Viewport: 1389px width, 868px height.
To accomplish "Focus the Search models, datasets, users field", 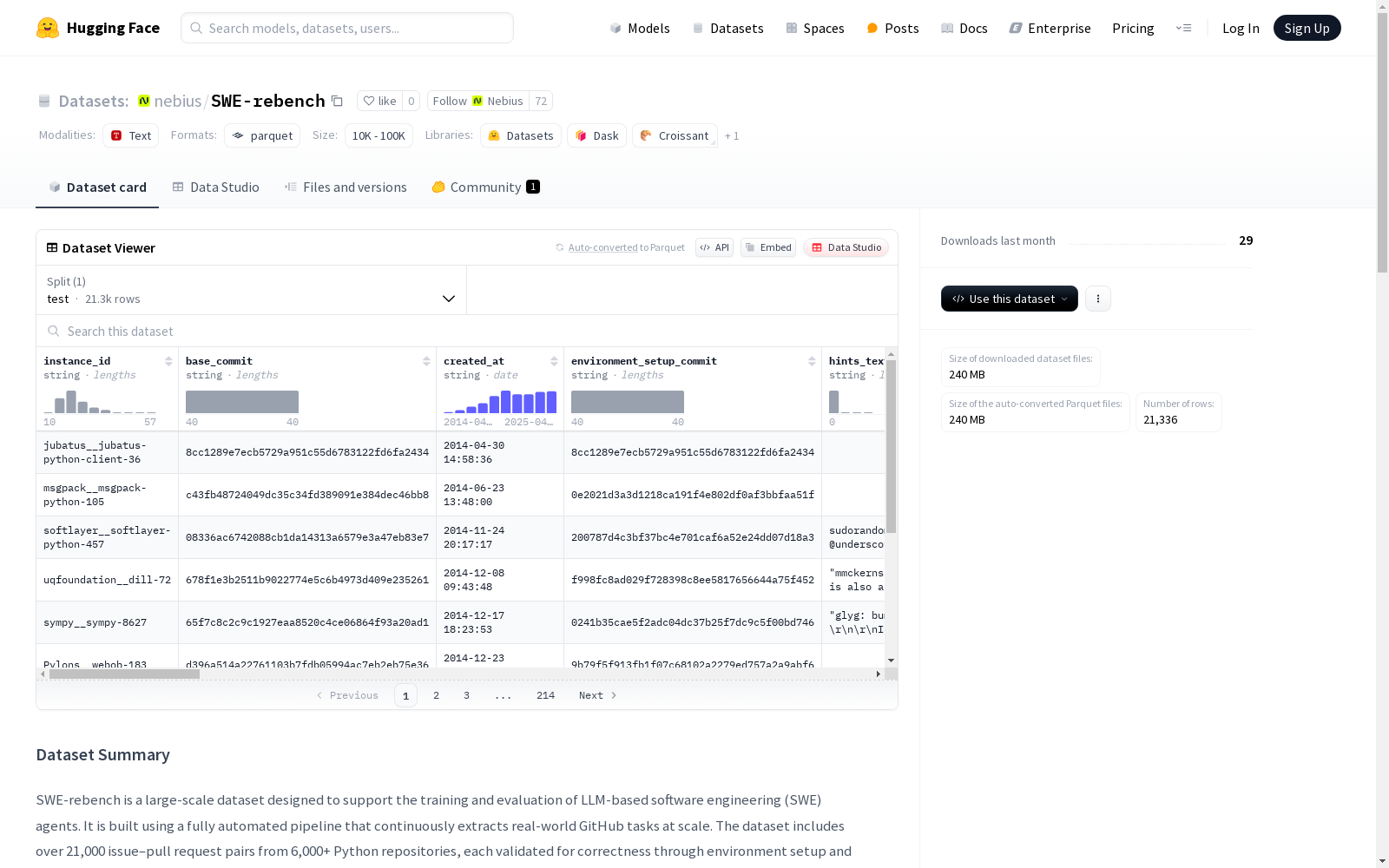I will tap(347, 28).
